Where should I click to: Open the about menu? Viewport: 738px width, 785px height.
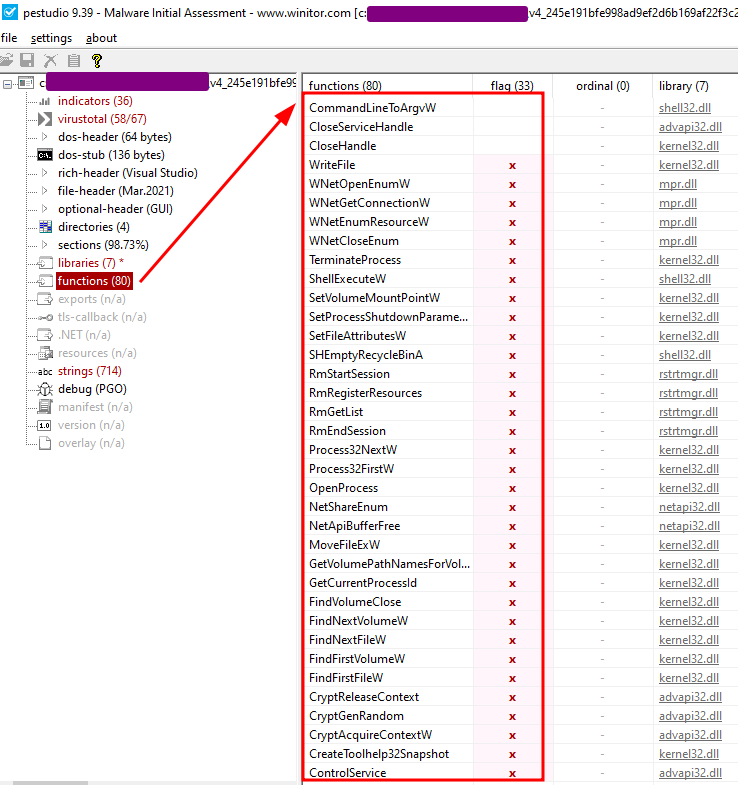(101, 38)
